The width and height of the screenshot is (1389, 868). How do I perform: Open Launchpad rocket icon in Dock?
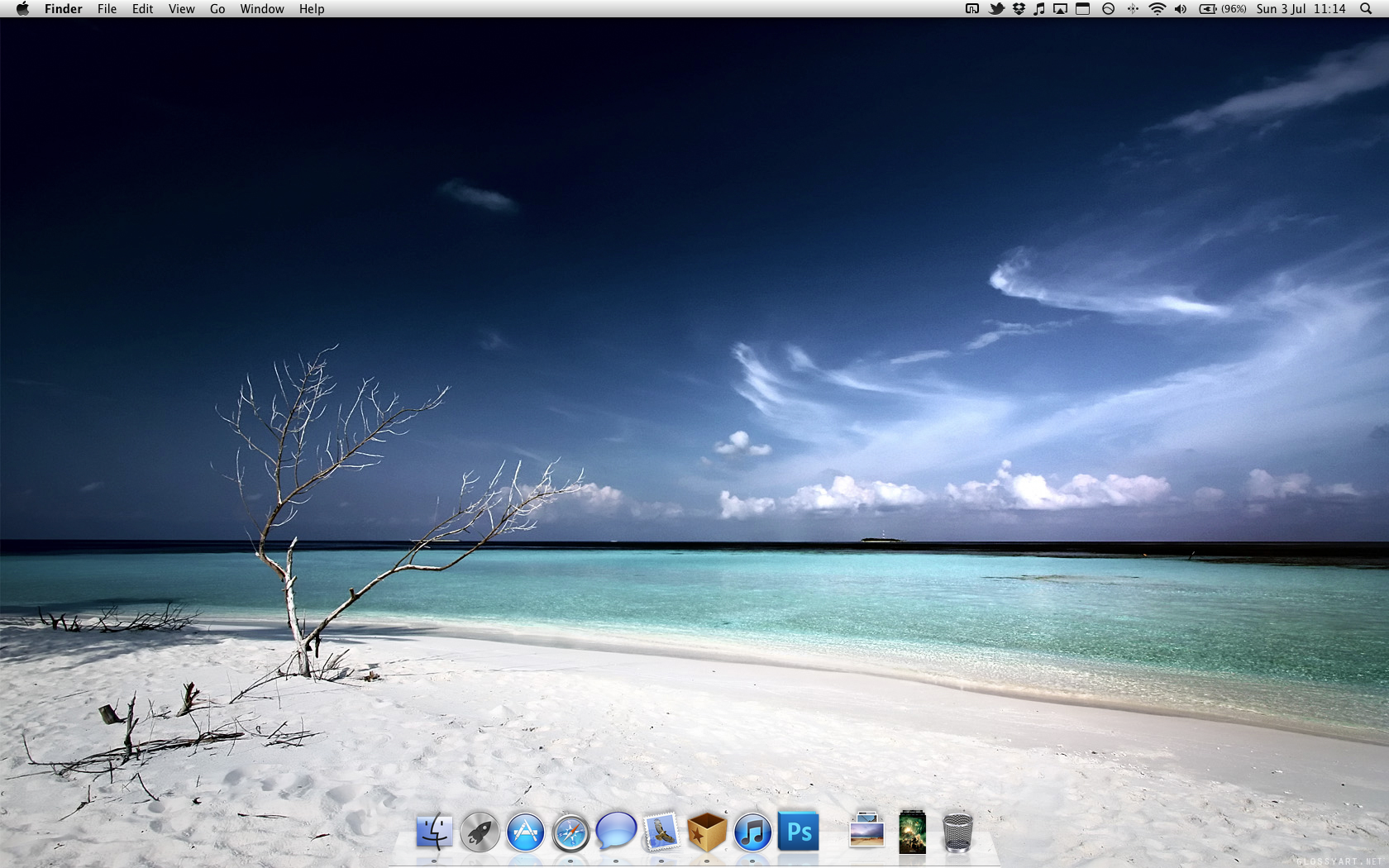pyautogui.click(x=480, y=832)
